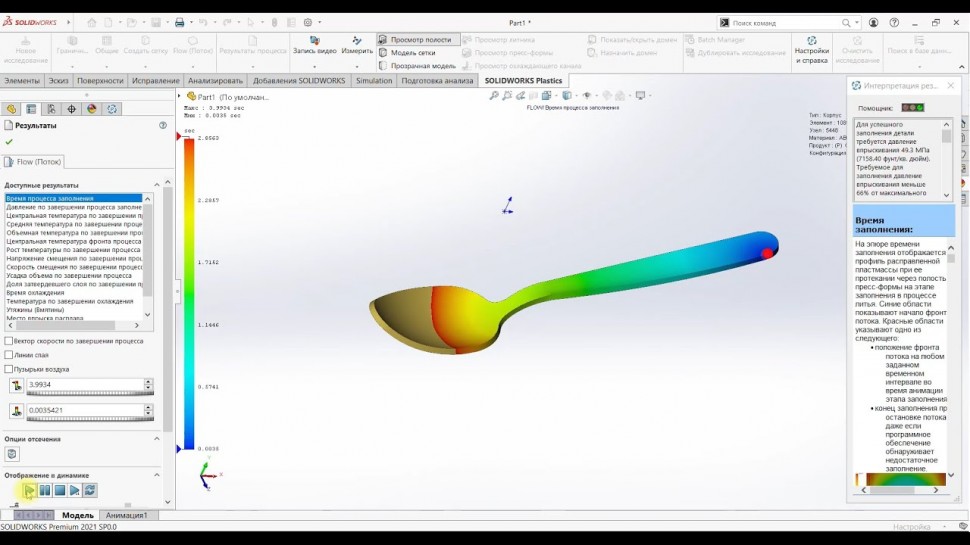Switch to the Simulation ribbon tab
The height and width of the screenshot is (545, 970).
[x=374, y=81]
